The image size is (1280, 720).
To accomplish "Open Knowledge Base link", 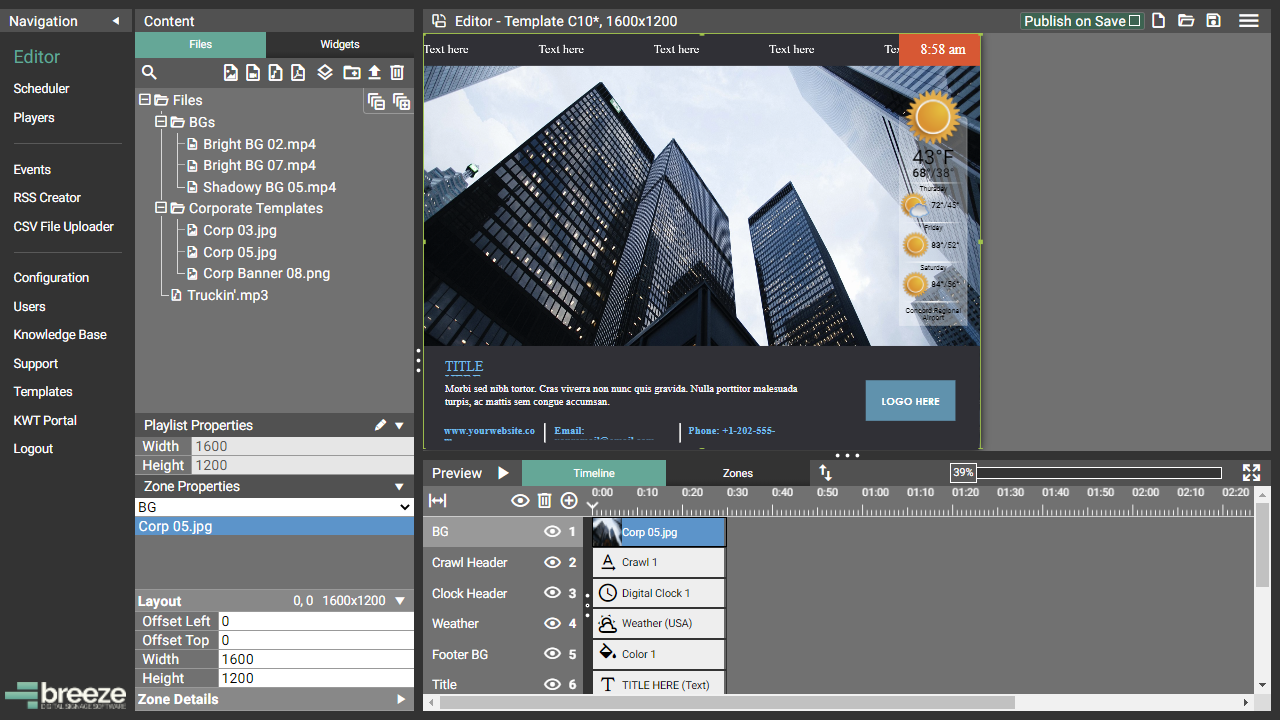I will (x=60, y=335).
